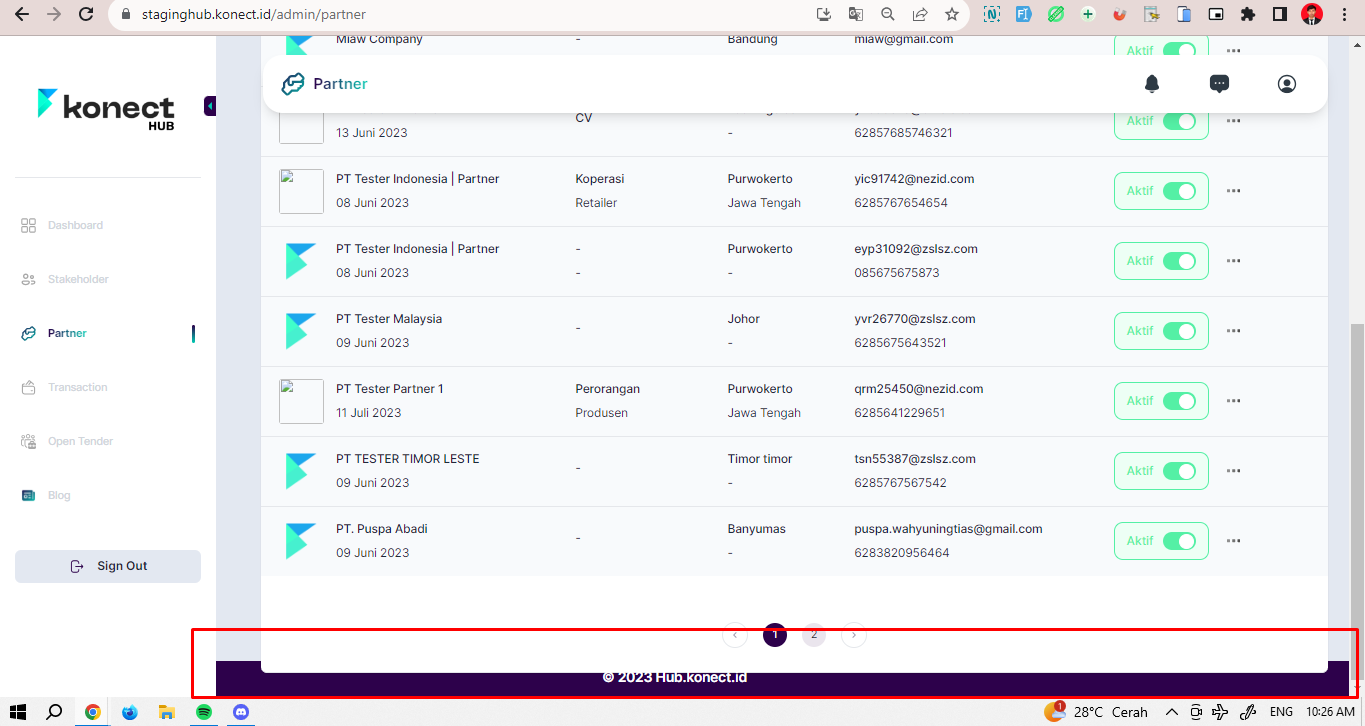Open the system tray hidden icons chevron
The width and height of the screenshot is (1365, 726).
tap(1172, 712)
